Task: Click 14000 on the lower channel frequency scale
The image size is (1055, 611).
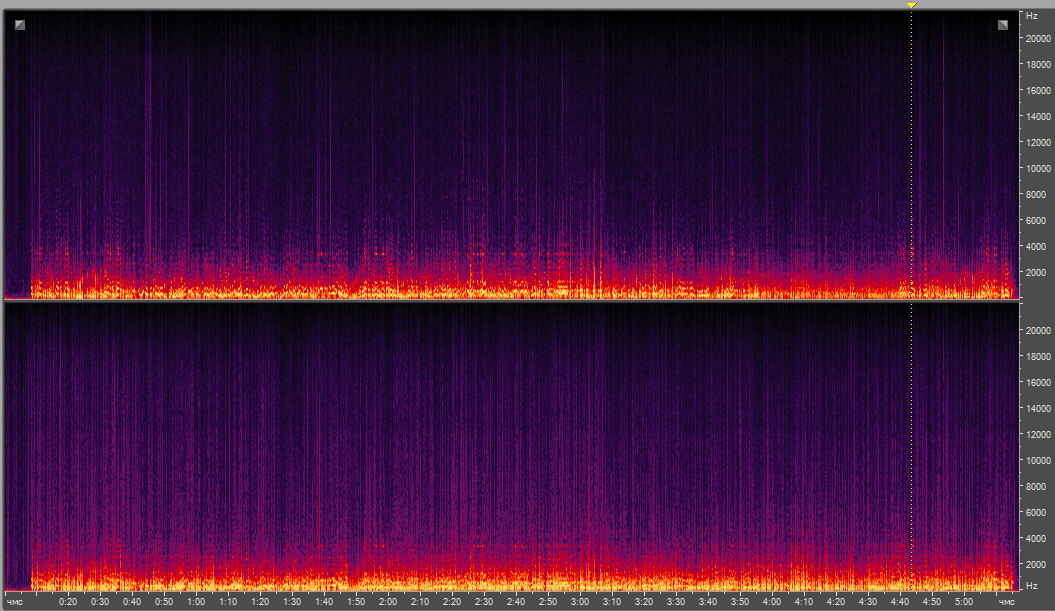Action: (x=1038, y=408)
